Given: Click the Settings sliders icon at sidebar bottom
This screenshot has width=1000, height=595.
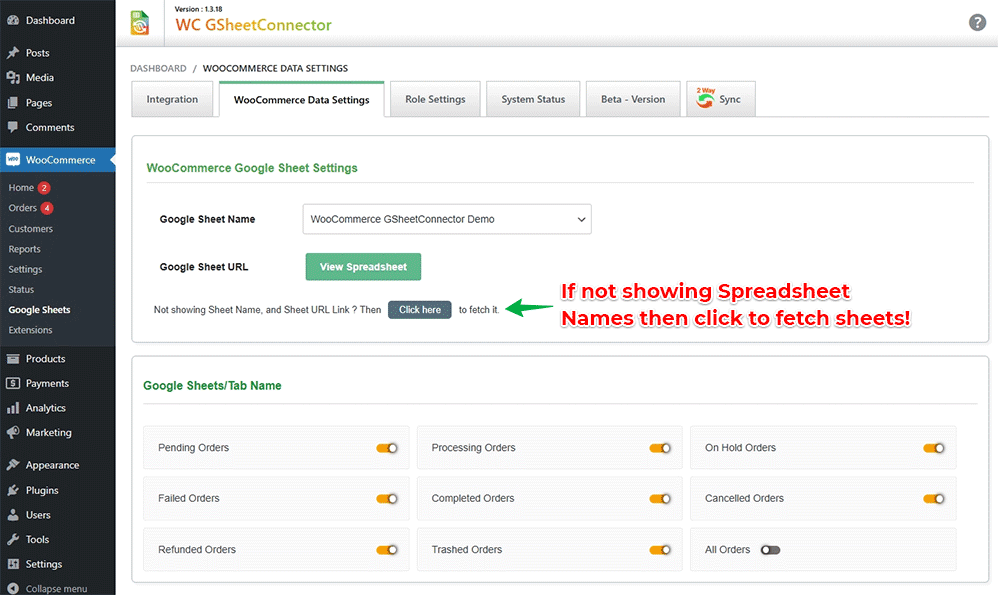Looking at the screenshot, I should (13, 564).
